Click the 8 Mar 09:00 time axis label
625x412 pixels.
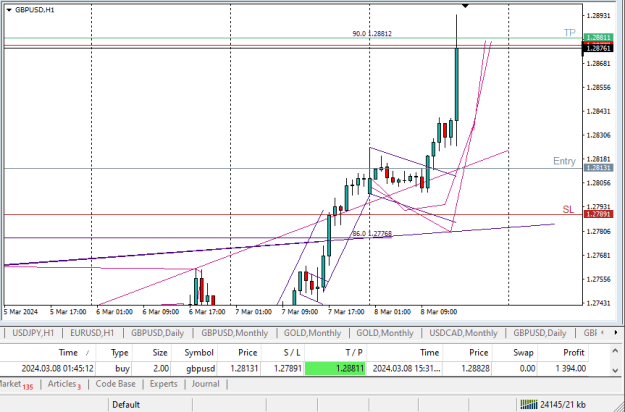click(x=438, y=312)
